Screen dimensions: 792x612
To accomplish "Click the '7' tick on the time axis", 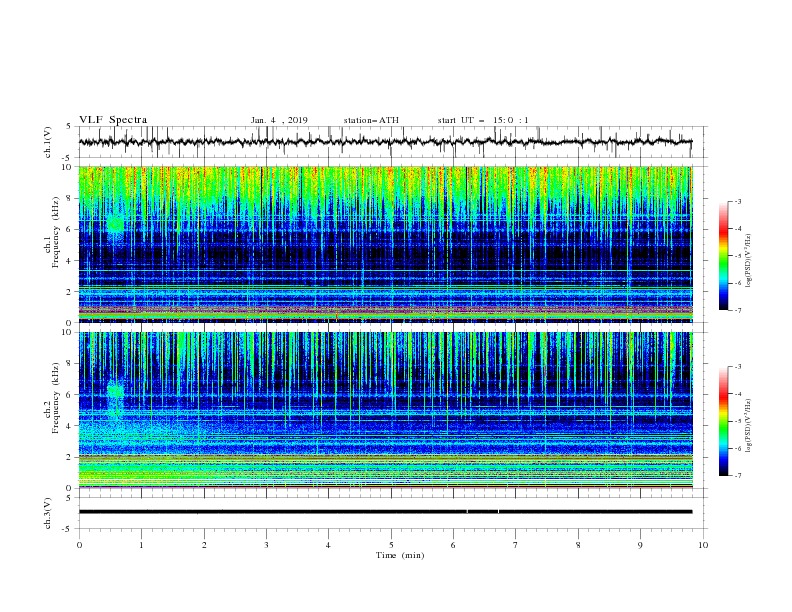I will point(516,545).
